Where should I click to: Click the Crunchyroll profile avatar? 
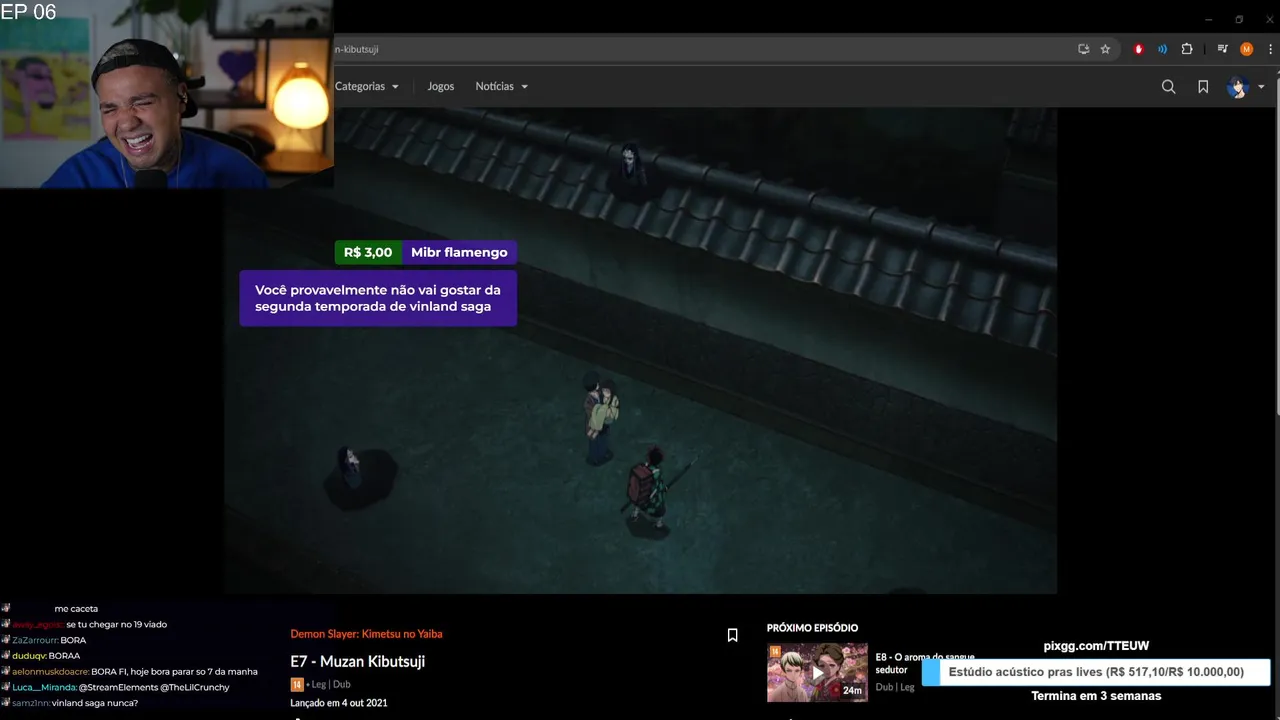(x=1238, y=87)
